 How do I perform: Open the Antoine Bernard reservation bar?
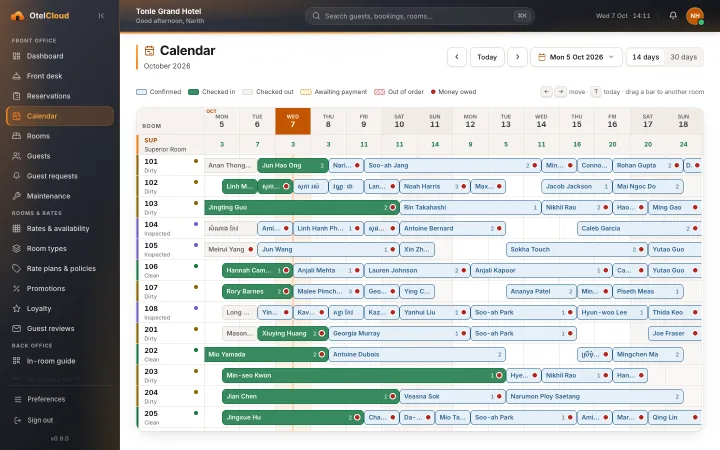pos(452,228)
